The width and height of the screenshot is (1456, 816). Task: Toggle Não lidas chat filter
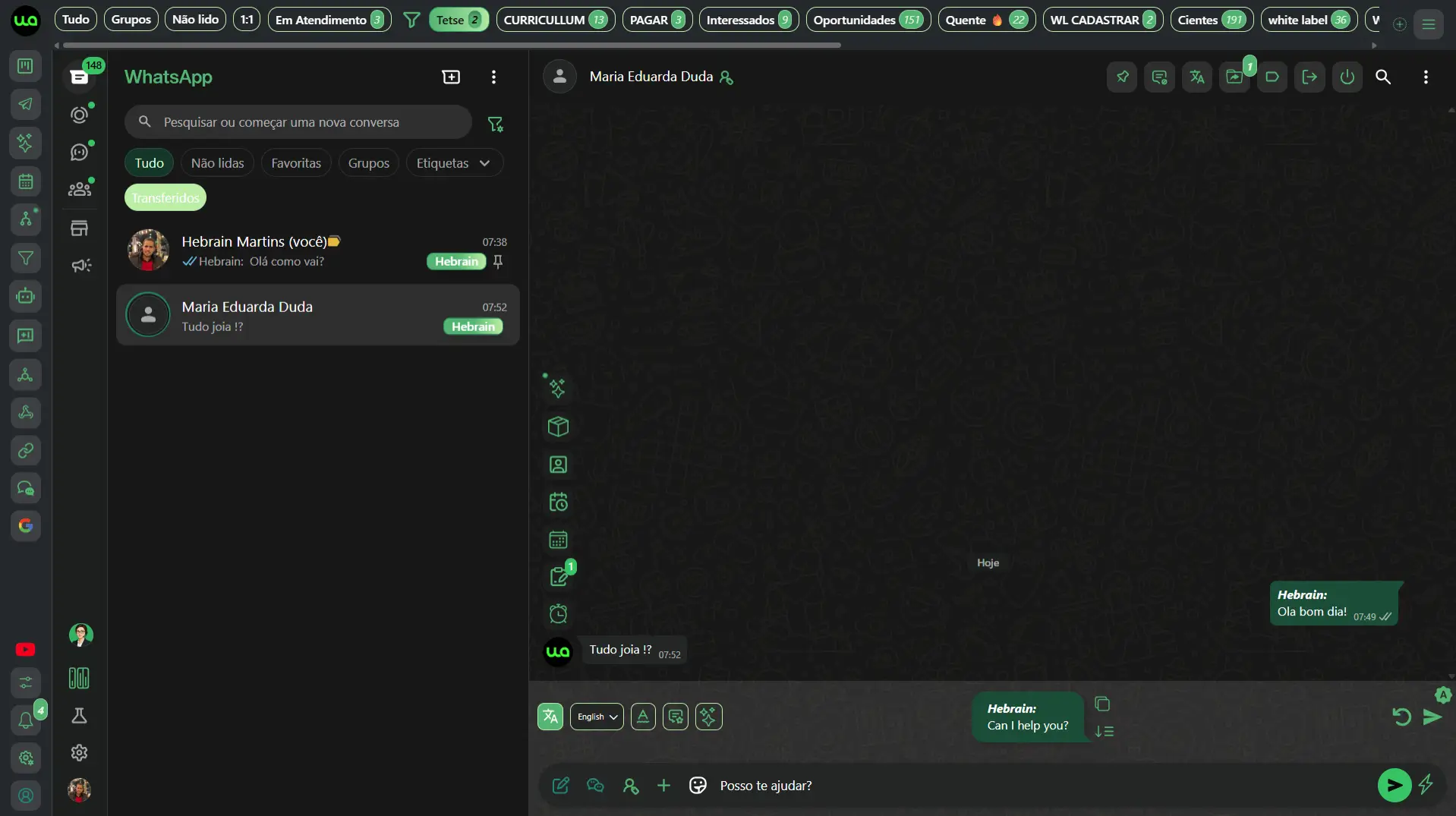pyautogui.click(x=217, y=163)
